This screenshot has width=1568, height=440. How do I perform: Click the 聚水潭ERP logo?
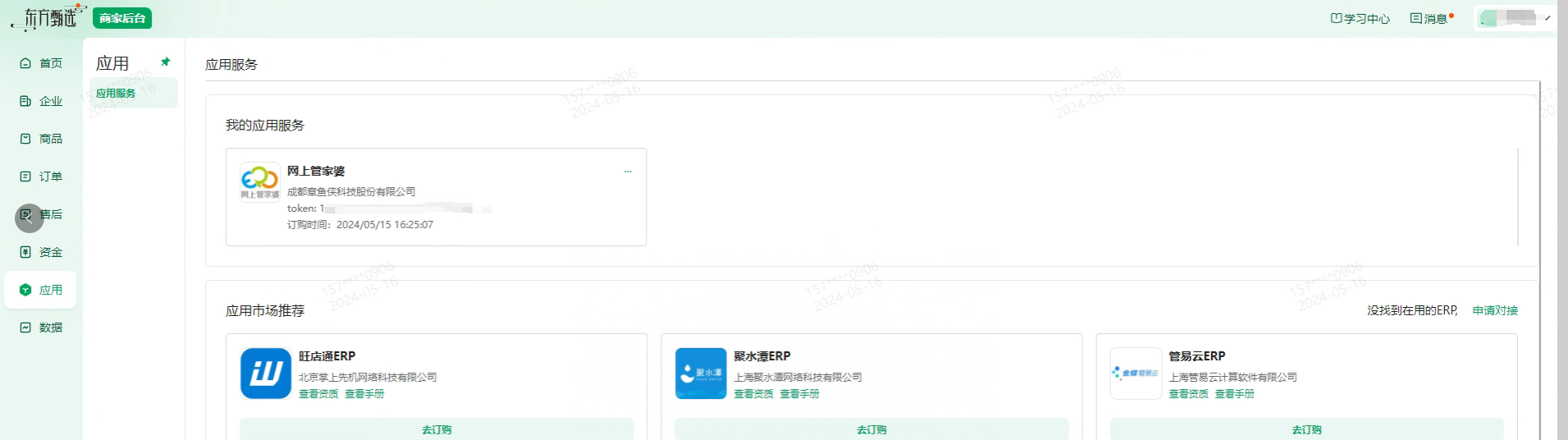(x=701, y=374)
